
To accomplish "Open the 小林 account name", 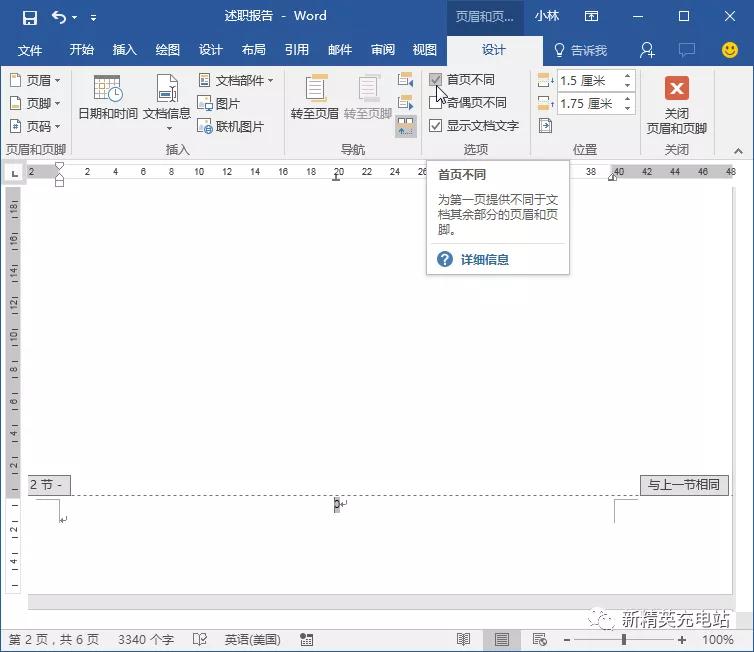I will coord(546,16).
